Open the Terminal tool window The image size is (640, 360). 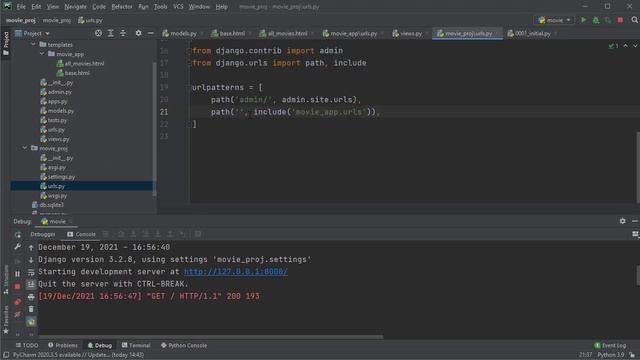(x=136, y=345)
